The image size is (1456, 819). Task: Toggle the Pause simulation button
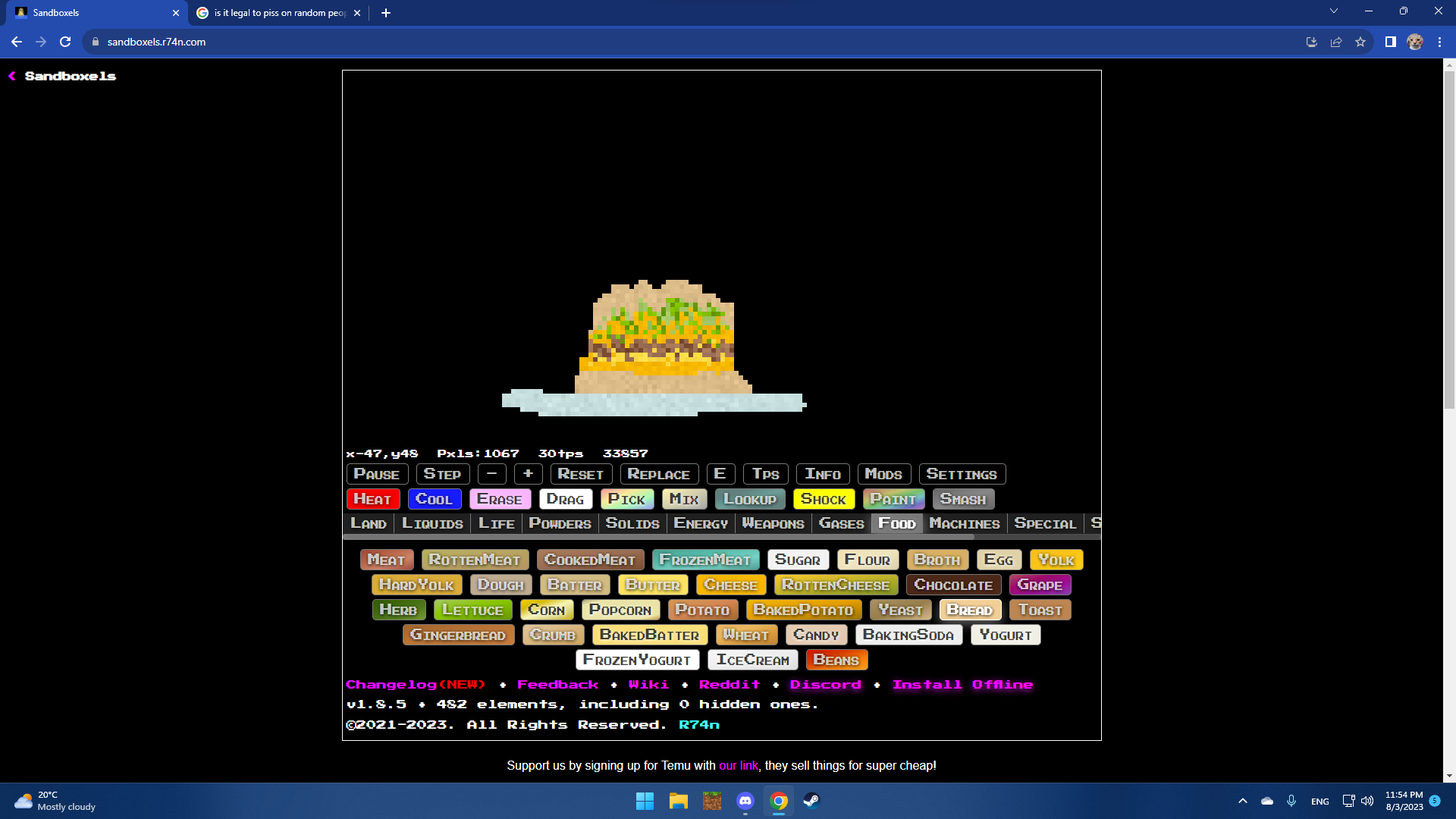tap(377, 474)
